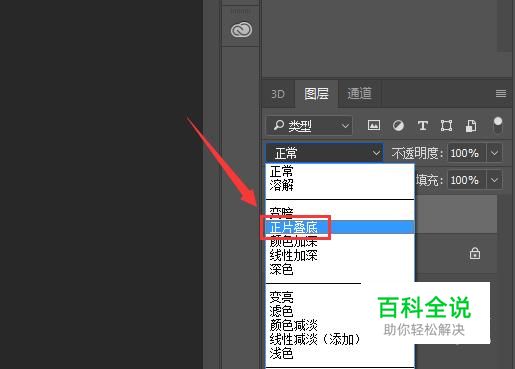Open the 类型 layer filter dropdown

tap(309, 126)
